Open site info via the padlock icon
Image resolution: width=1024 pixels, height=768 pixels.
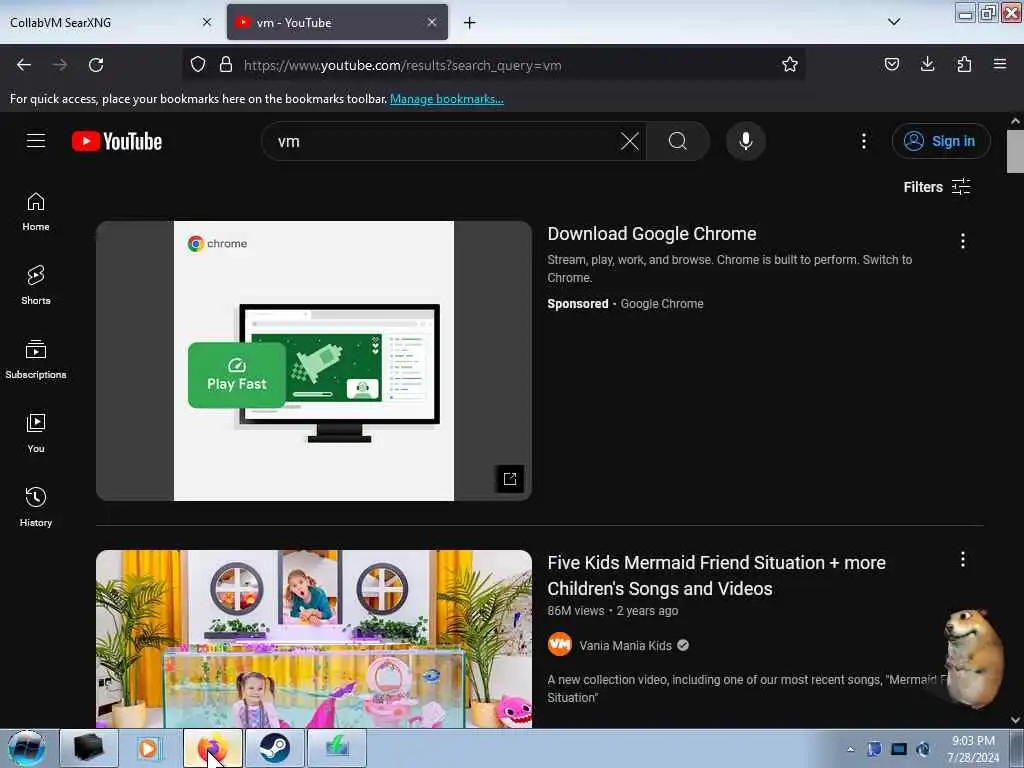point(226,65)
